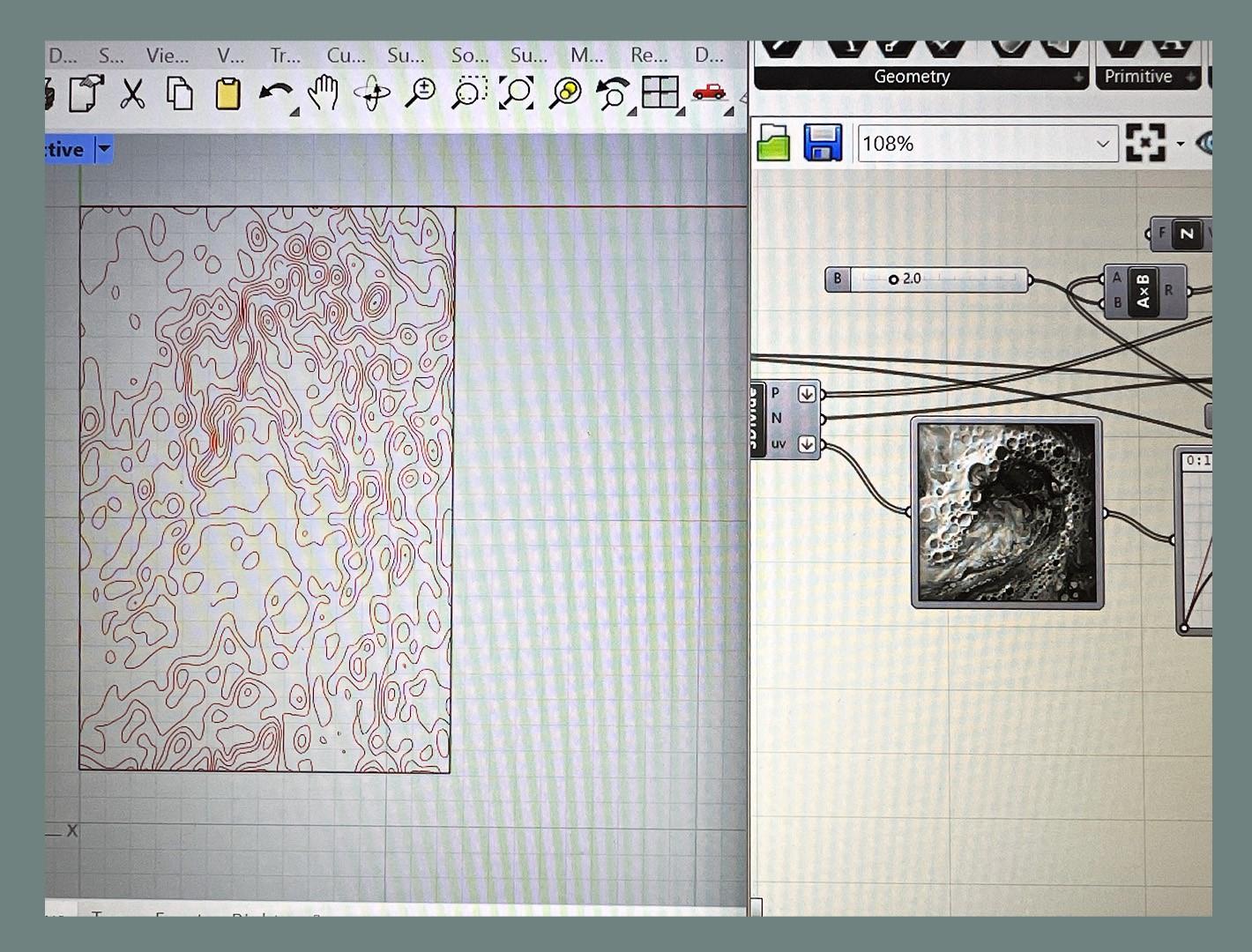The height and width of the screenshot is (952, 1252).
Task: Open the arrow beside Grasshopper zoom extents
Action: (1180, 144)
